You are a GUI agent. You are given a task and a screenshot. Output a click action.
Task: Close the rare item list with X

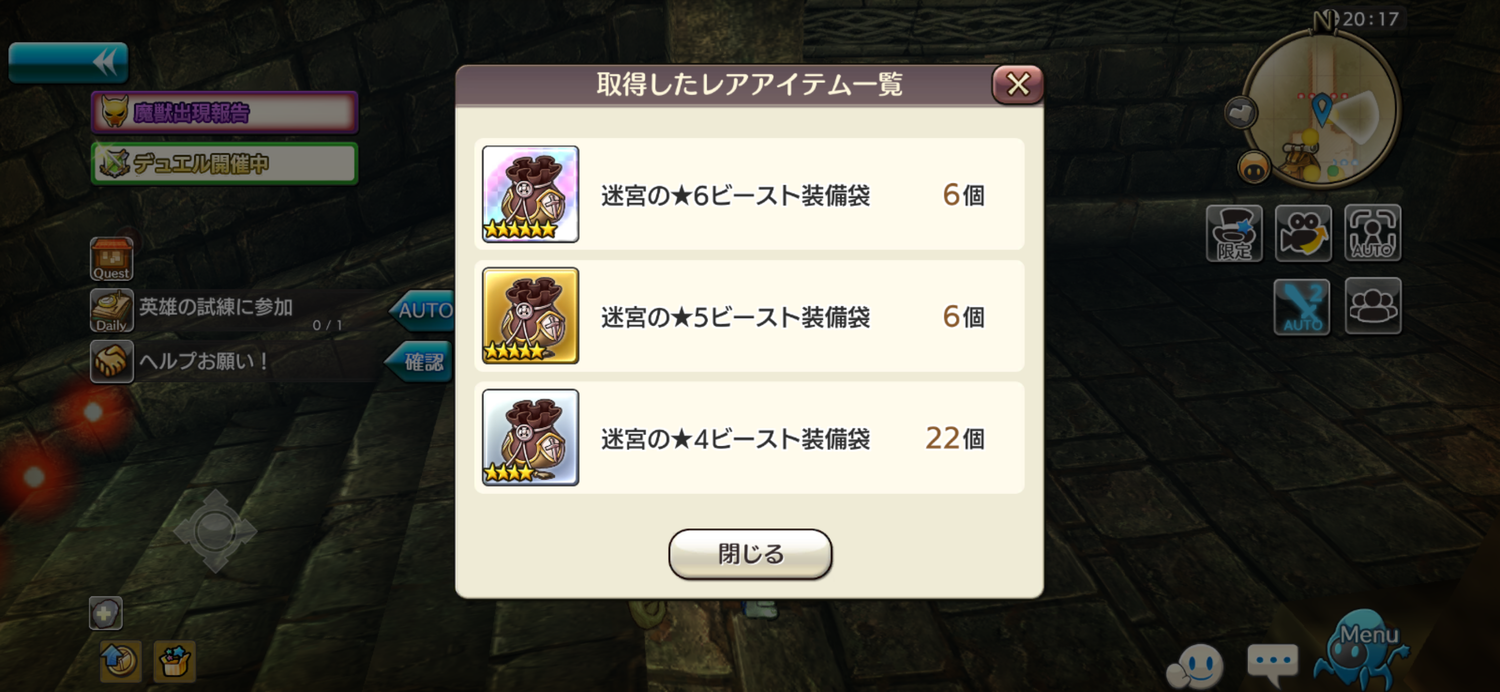pos(1018,85)
